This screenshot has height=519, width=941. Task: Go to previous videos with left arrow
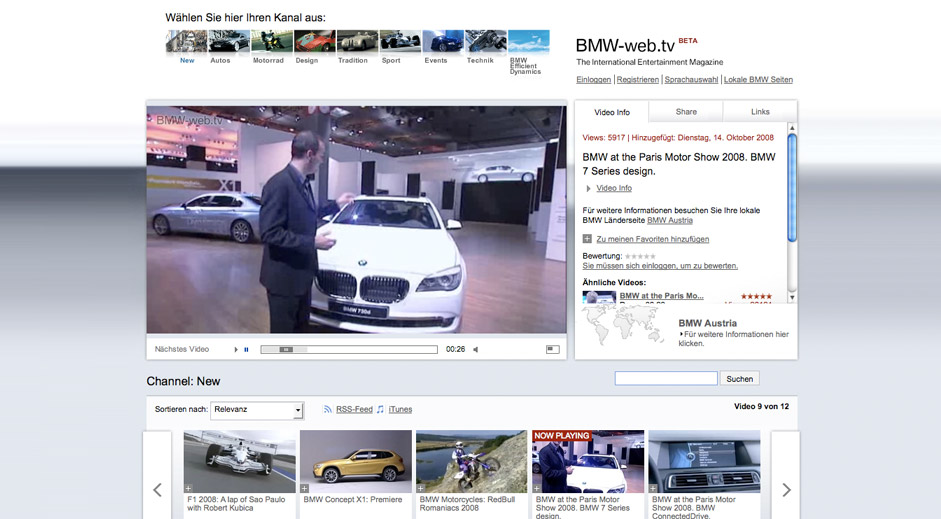(157, 490)
